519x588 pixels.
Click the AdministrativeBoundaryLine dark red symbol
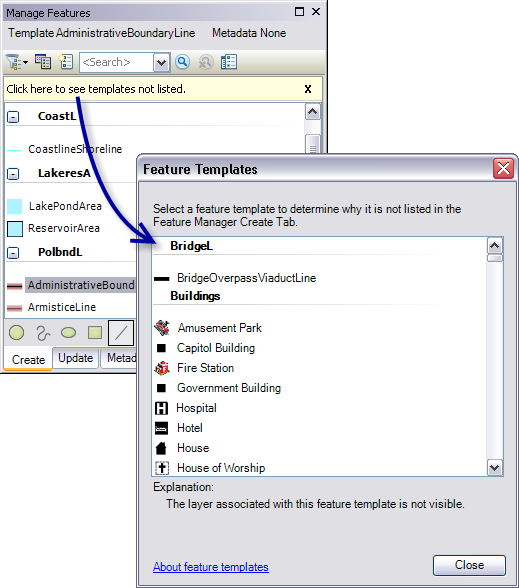click(15, 286)
